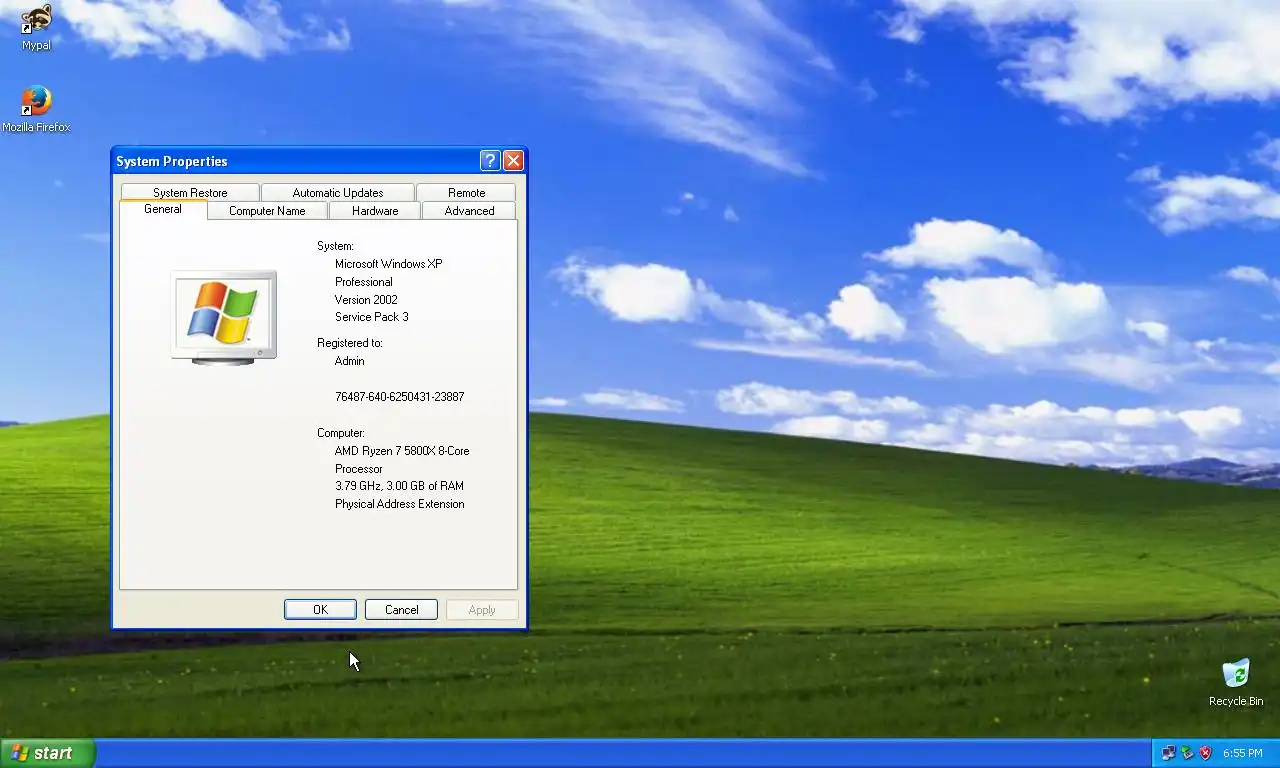Click the '3.79 GHz, 3.00 GB of RAM' text
This screenshot has width=1280, height=768.
[399, 486]
